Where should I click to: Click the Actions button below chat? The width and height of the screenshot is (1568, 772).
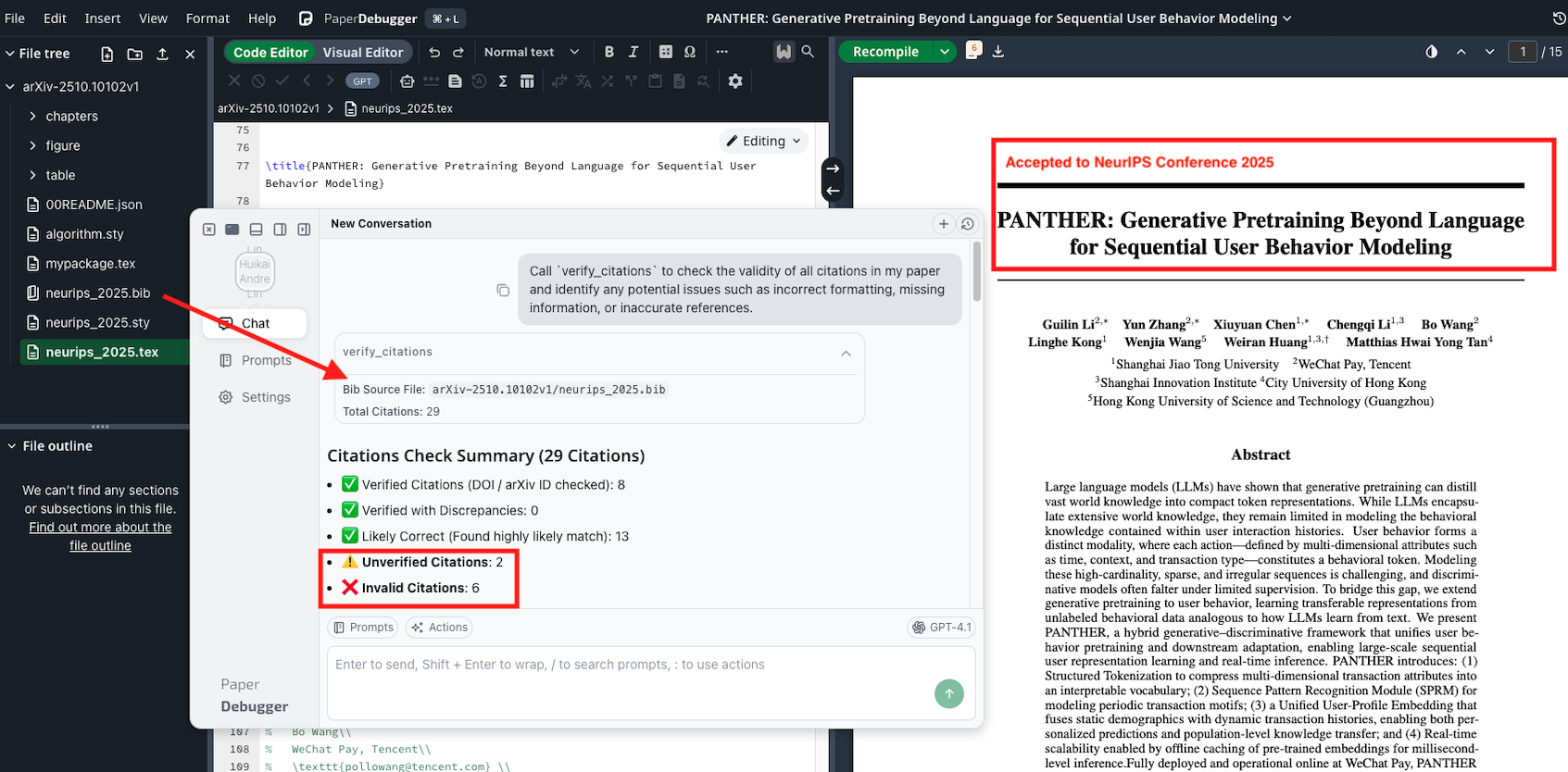(439, 628)
